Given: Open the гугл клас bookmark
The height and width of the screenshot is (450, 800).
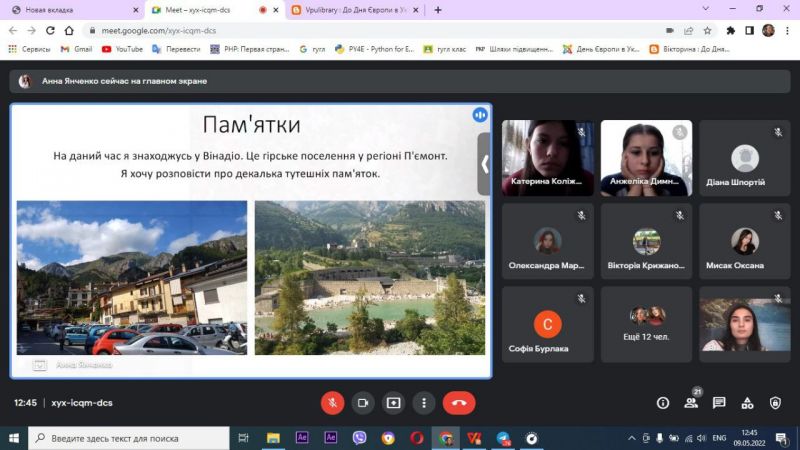Looking at the screenshot, I should 444,49.
